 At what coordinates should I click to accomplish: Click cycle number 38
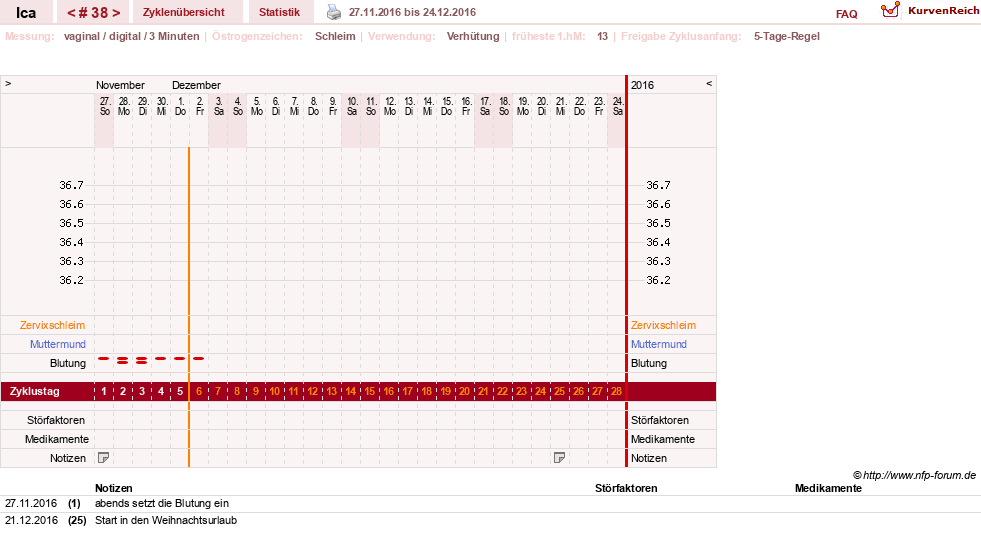[94, 13]
